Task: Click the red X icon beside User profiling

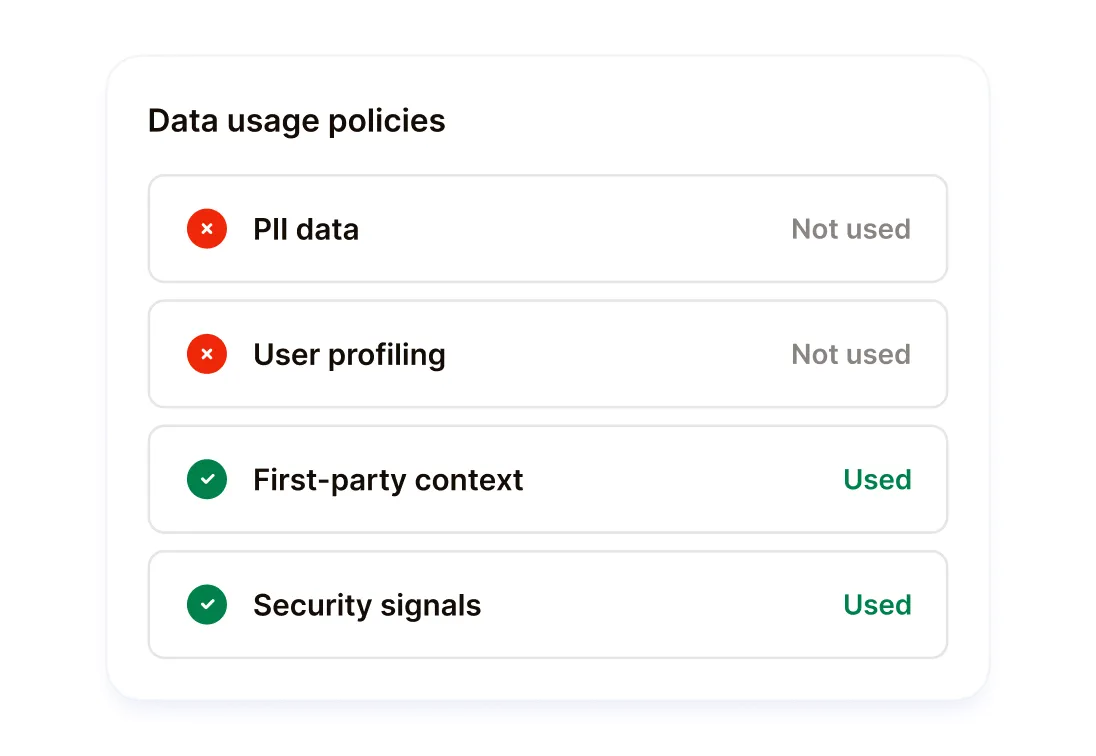Action: pos(207,354)
